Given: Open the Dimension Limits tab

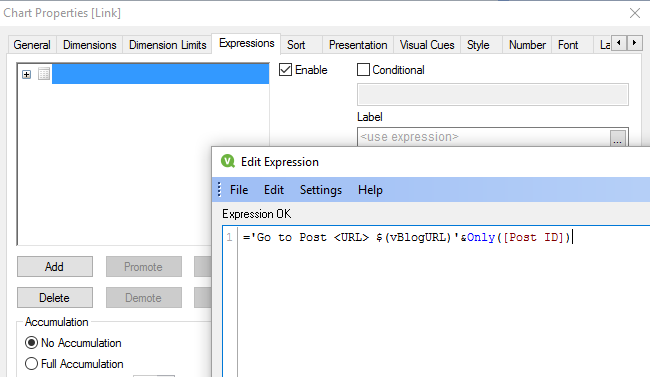Looking at the screenshot, I should pyautogui.click(x=167, y=45).
